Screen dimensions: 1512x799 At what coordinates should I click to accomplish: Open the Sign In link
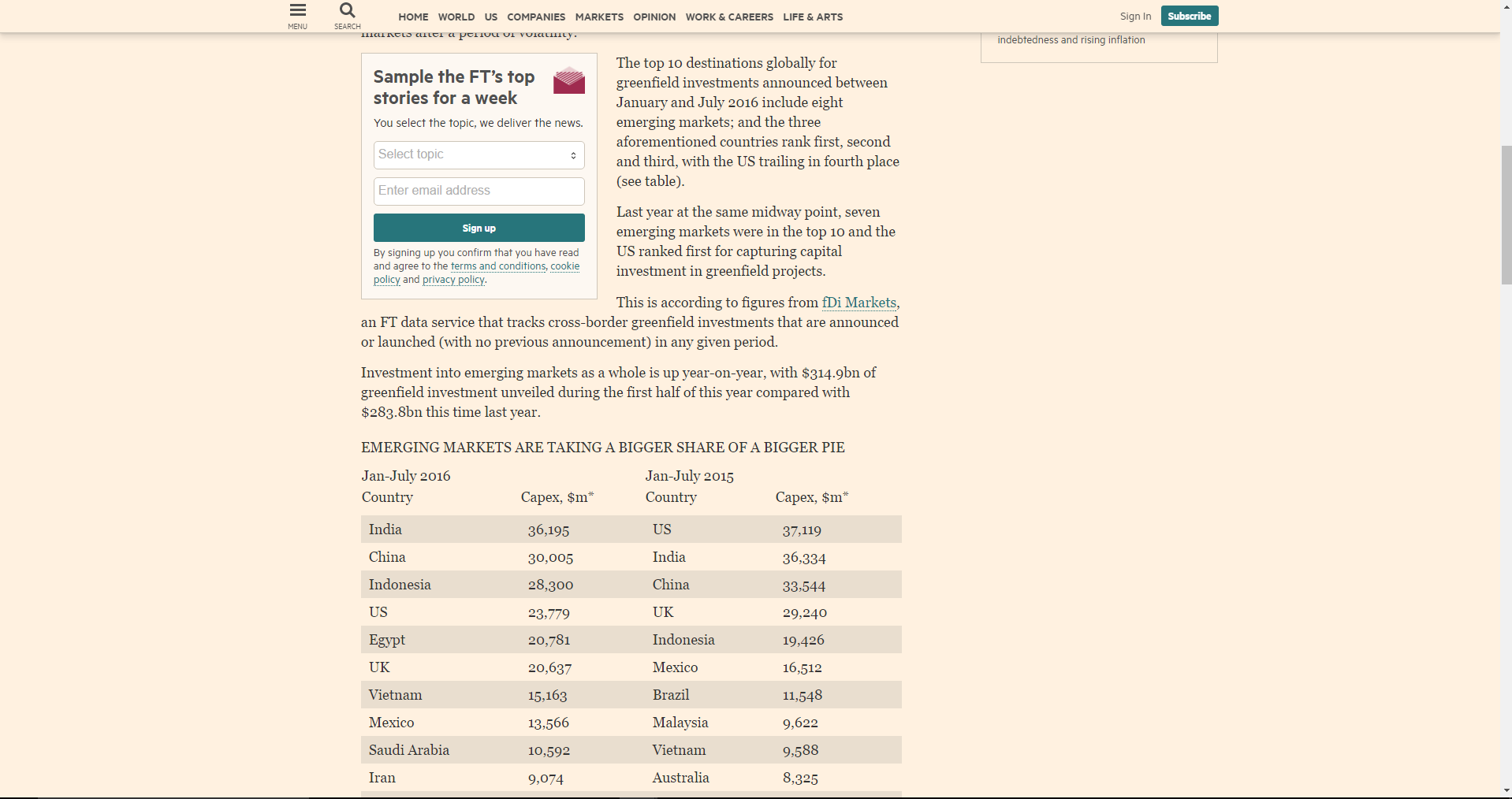1135,17
